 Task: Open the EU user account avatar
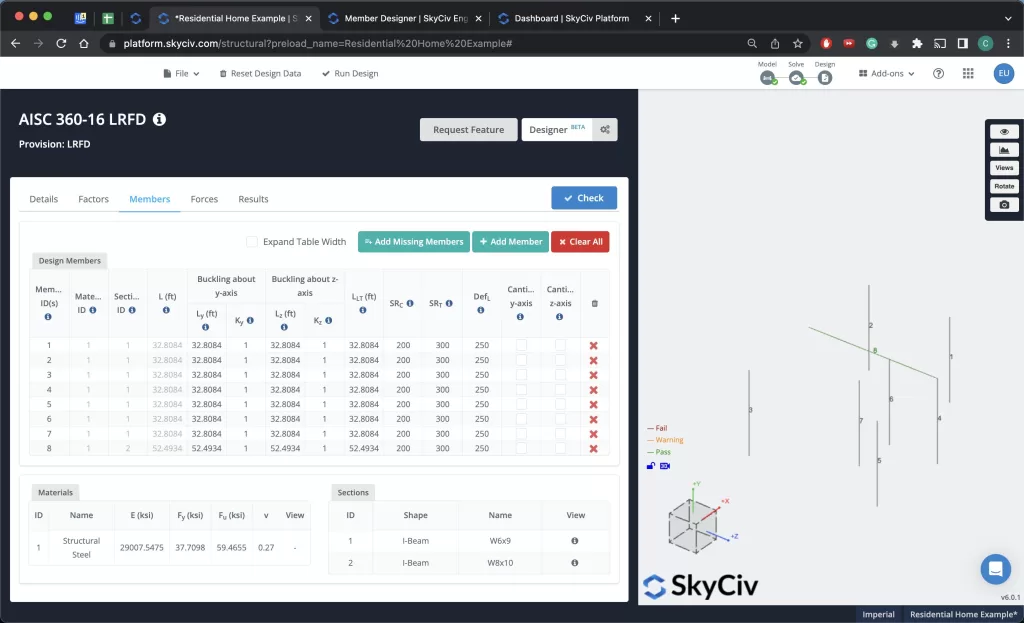tap(1004, 73)
